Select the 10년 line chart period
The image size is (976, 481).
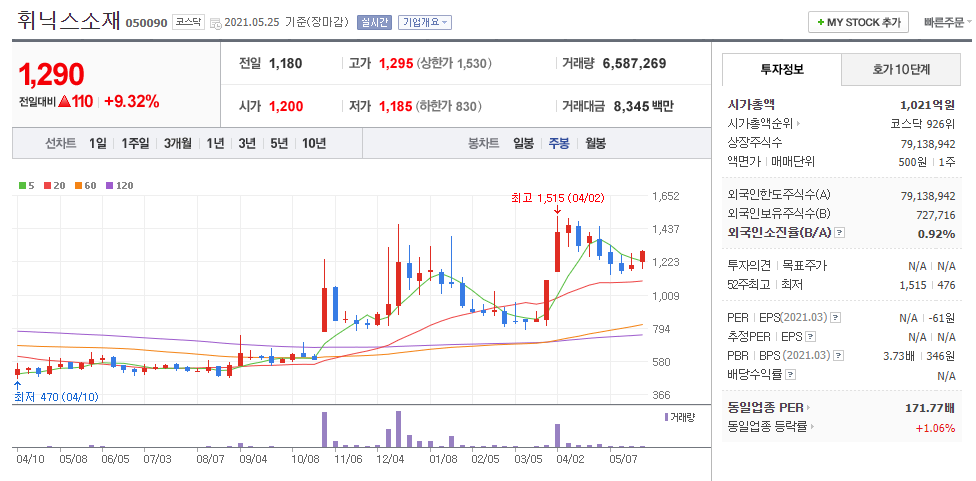click(x=314, y=144)
